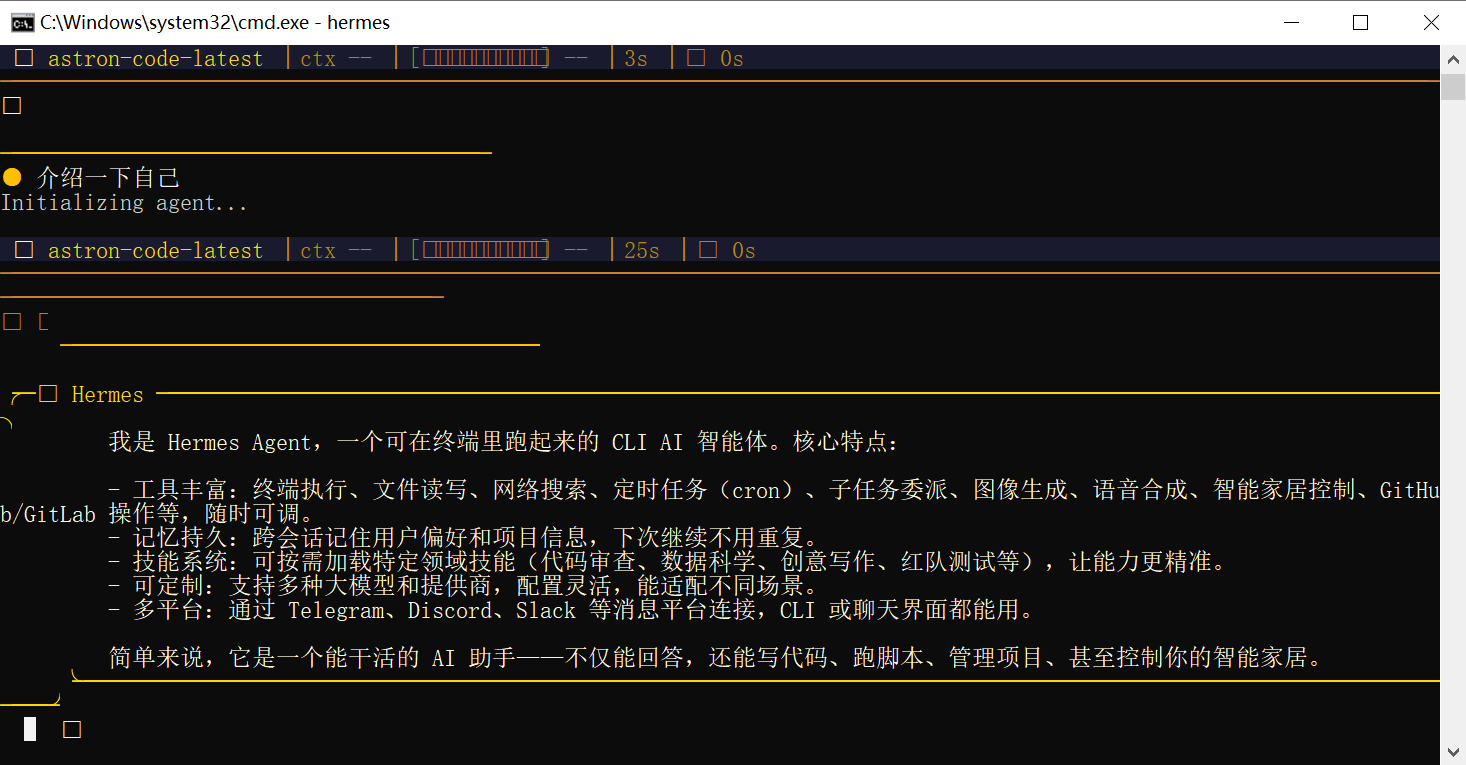Click the scrollbar up arrow
This screenshot has width=1466, height=765.
coord(1453,59)
